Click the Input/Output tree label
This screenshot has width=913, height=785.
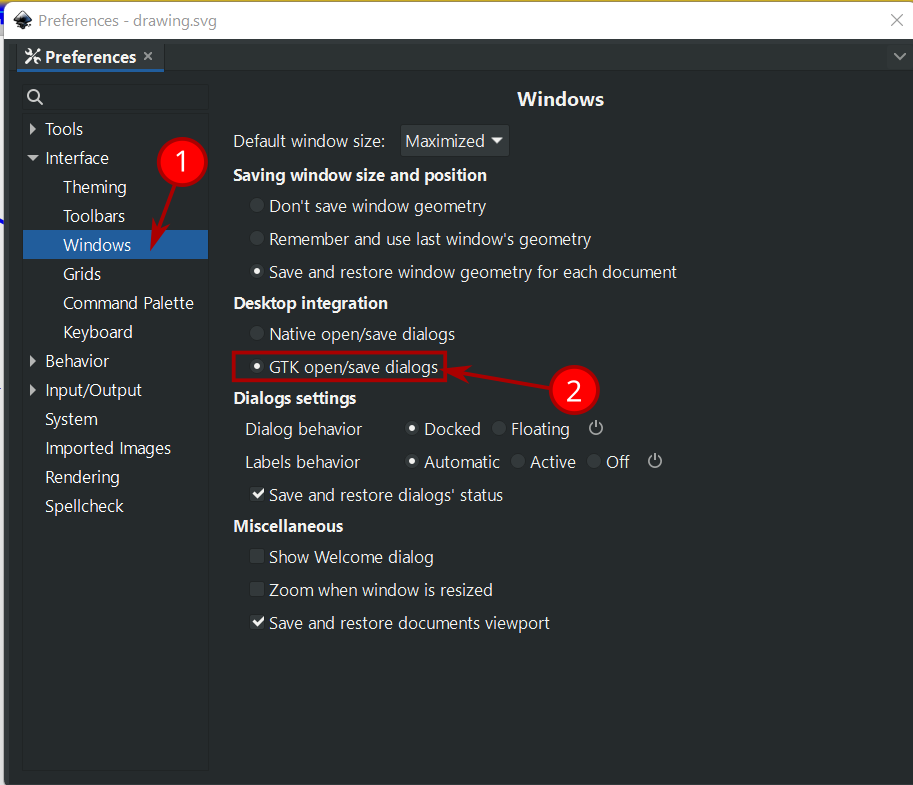pyautogui.click(x=93, y=390)
